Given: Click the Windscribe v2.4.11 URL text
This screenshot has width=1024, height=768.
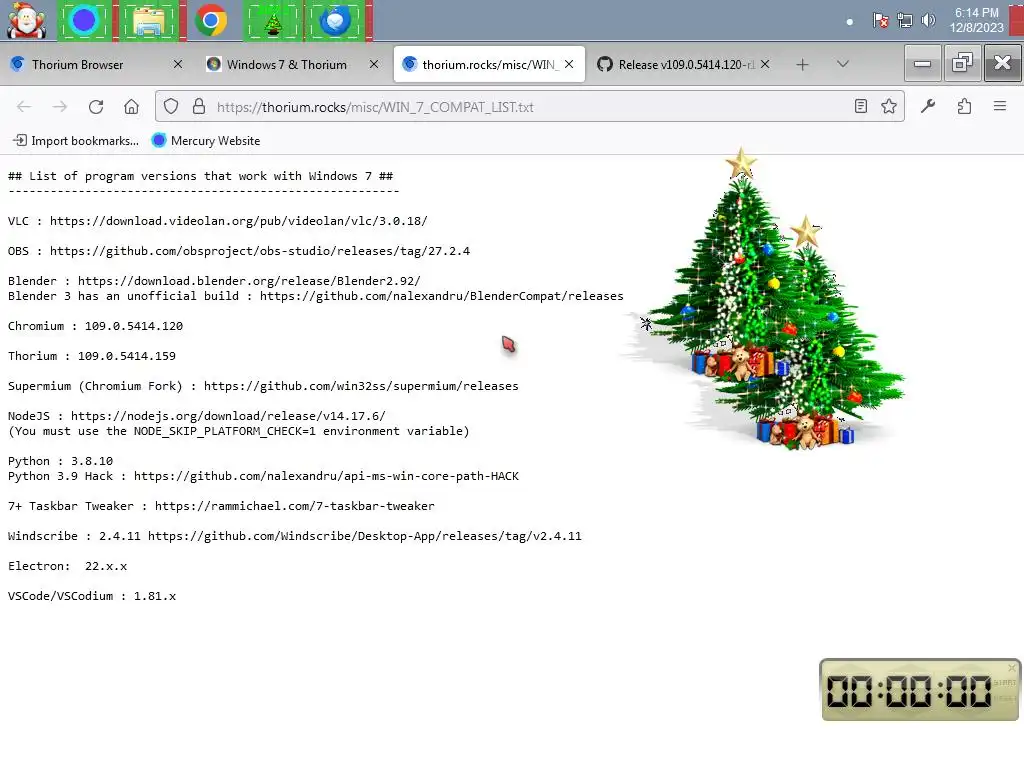Looking at the screenshot, I should tap(364, 536).
